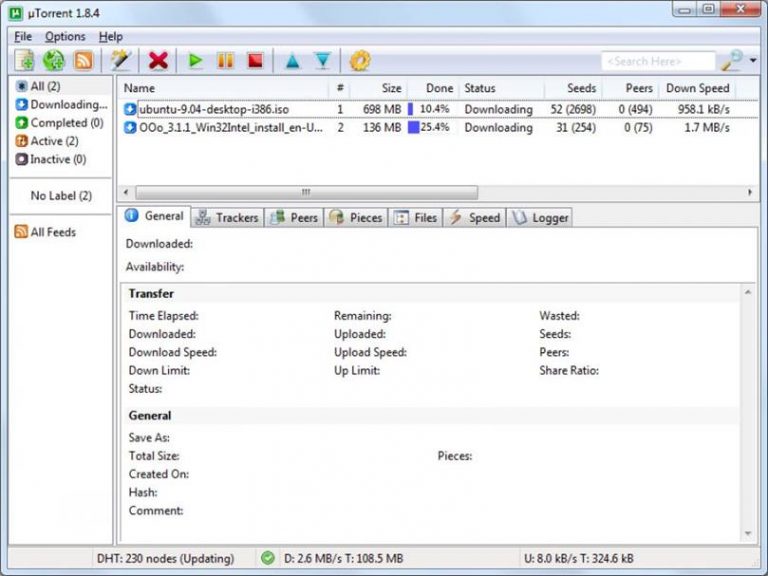Switch to the Files tab

[x=415, y=217]
